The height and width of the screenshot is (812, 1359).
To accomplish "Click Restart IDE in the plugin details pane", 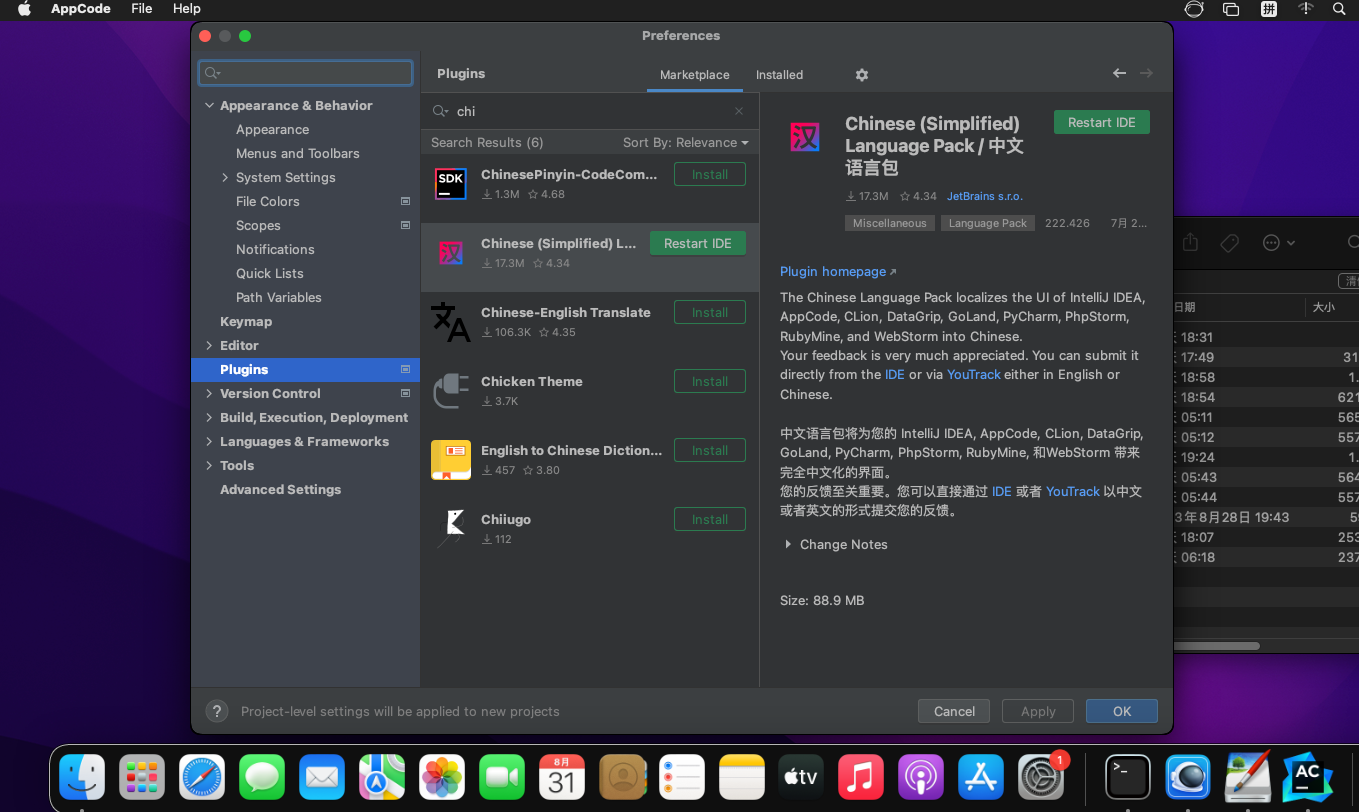I will 1101,122.
